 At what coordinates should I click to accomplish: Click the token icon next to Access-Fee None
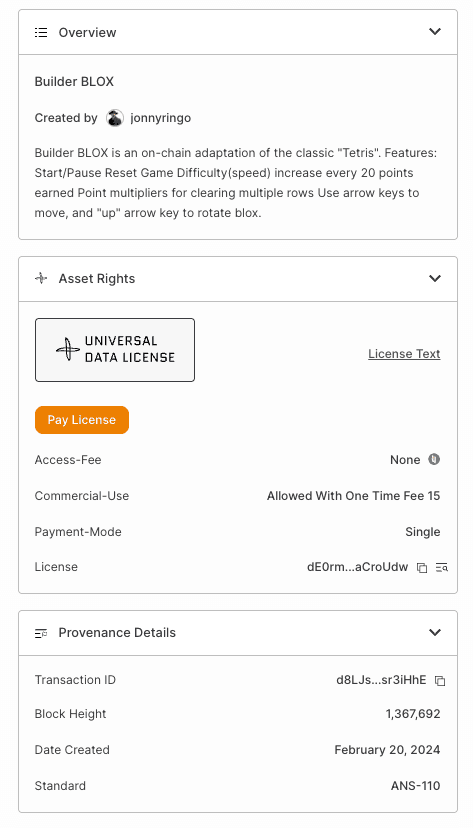click(434, 459)
